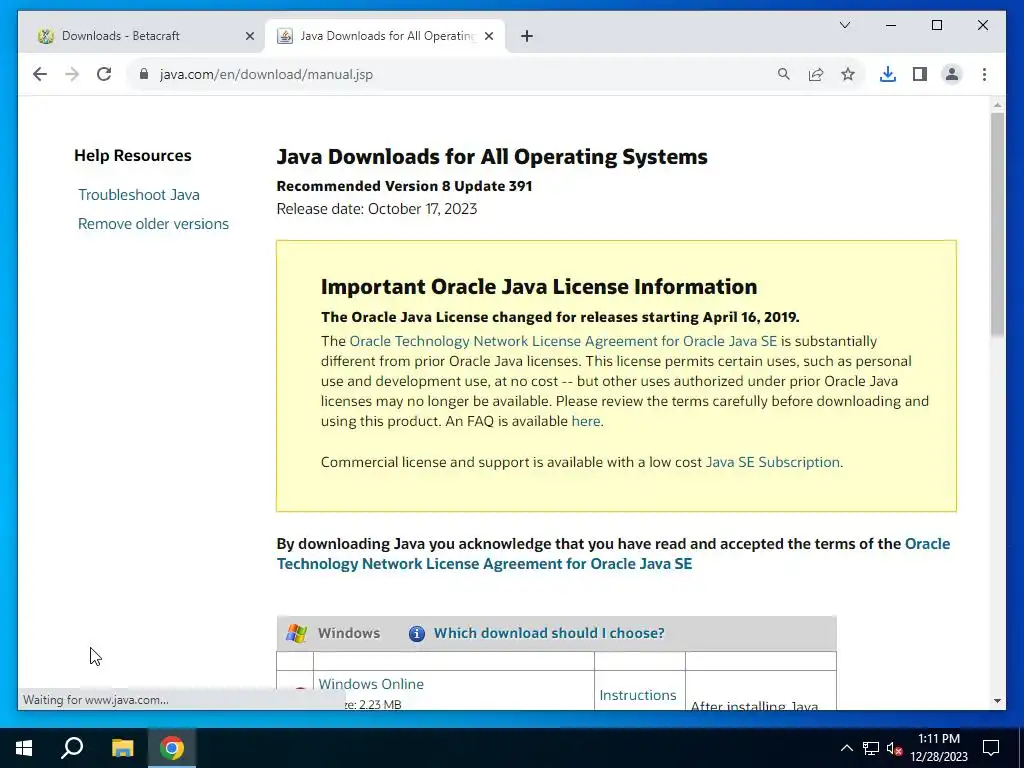1024x768 pixels.
Task: Open File Explorer from taskbar
Action: click(x=122, y=748)
